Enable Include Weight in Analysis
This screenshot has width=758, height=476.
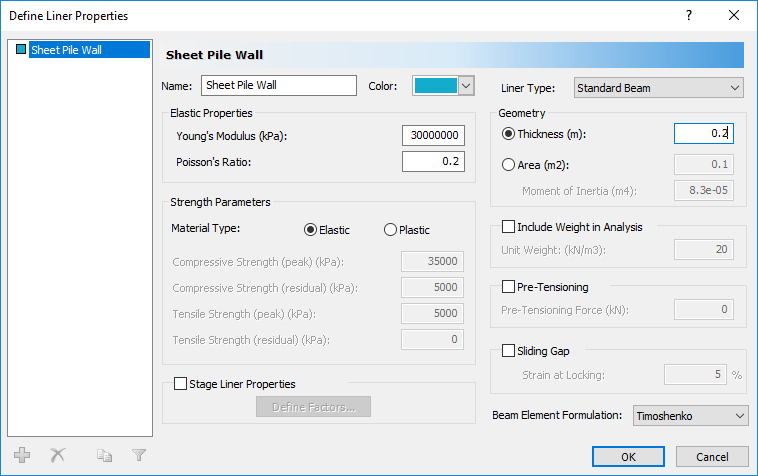509,227
